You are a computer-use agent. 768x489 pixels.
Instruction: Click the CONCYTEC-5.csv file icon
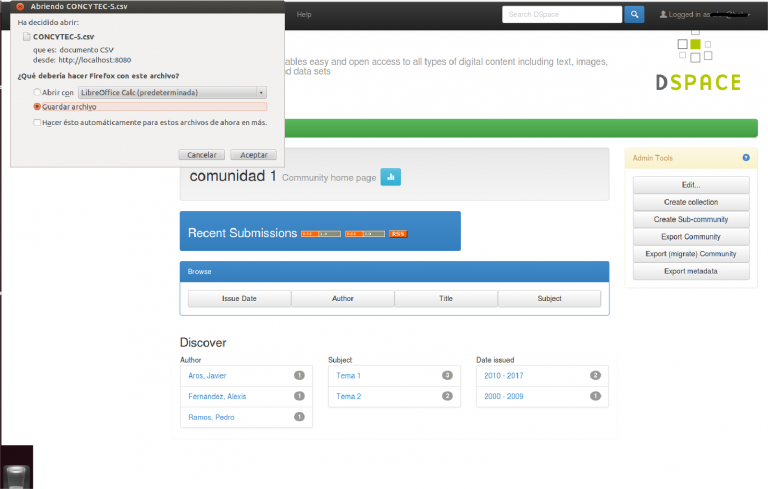coord(25,35)
